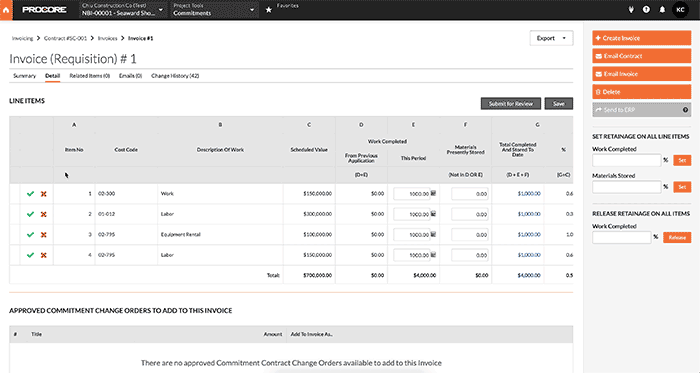The width and height of the screenshot is (700, 373).
Task: Switch to the Detail tab
Action: [x=52, y=76]
